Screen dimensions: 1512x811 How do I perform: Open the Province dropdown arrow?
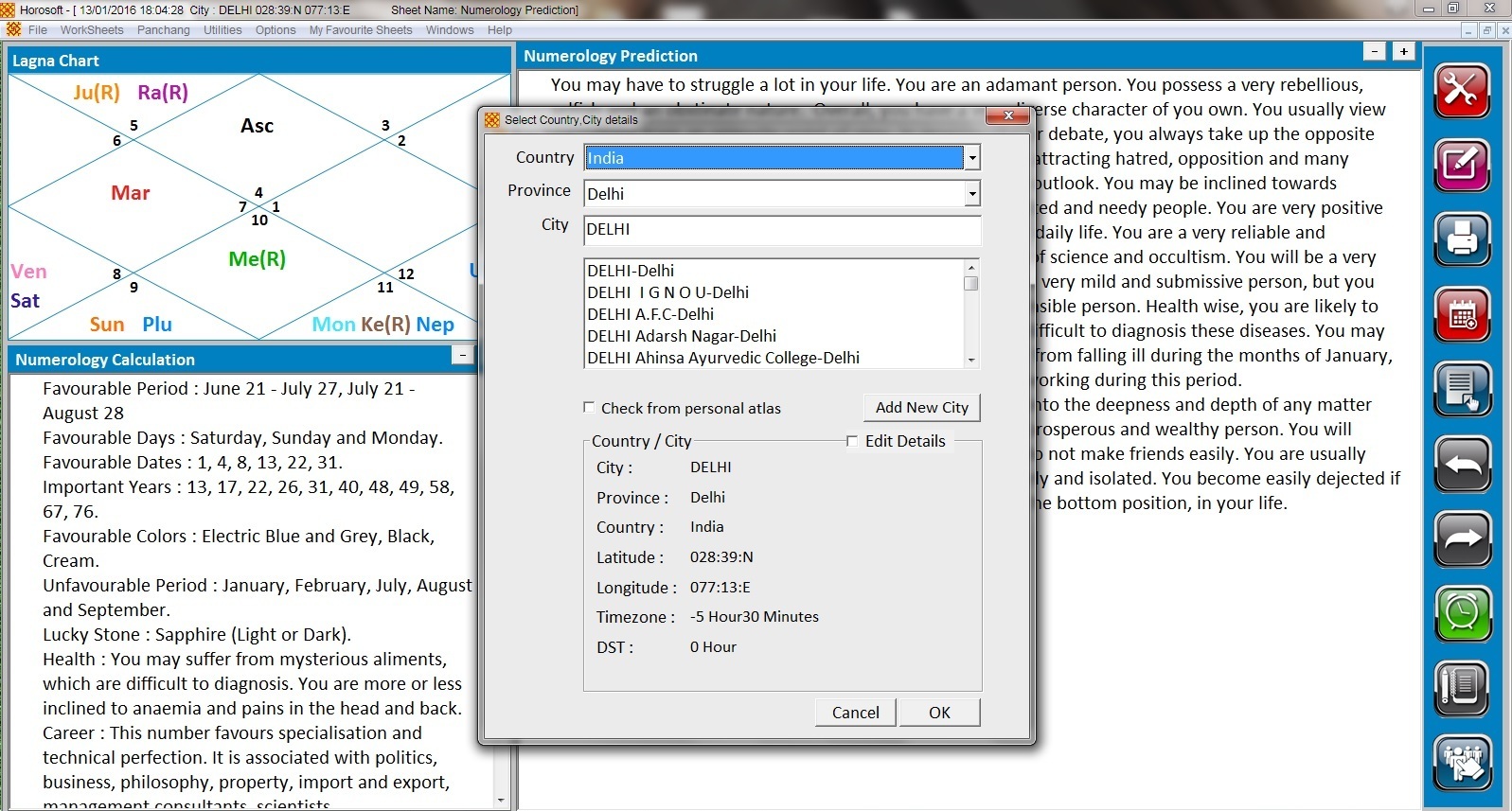point(972,194)
